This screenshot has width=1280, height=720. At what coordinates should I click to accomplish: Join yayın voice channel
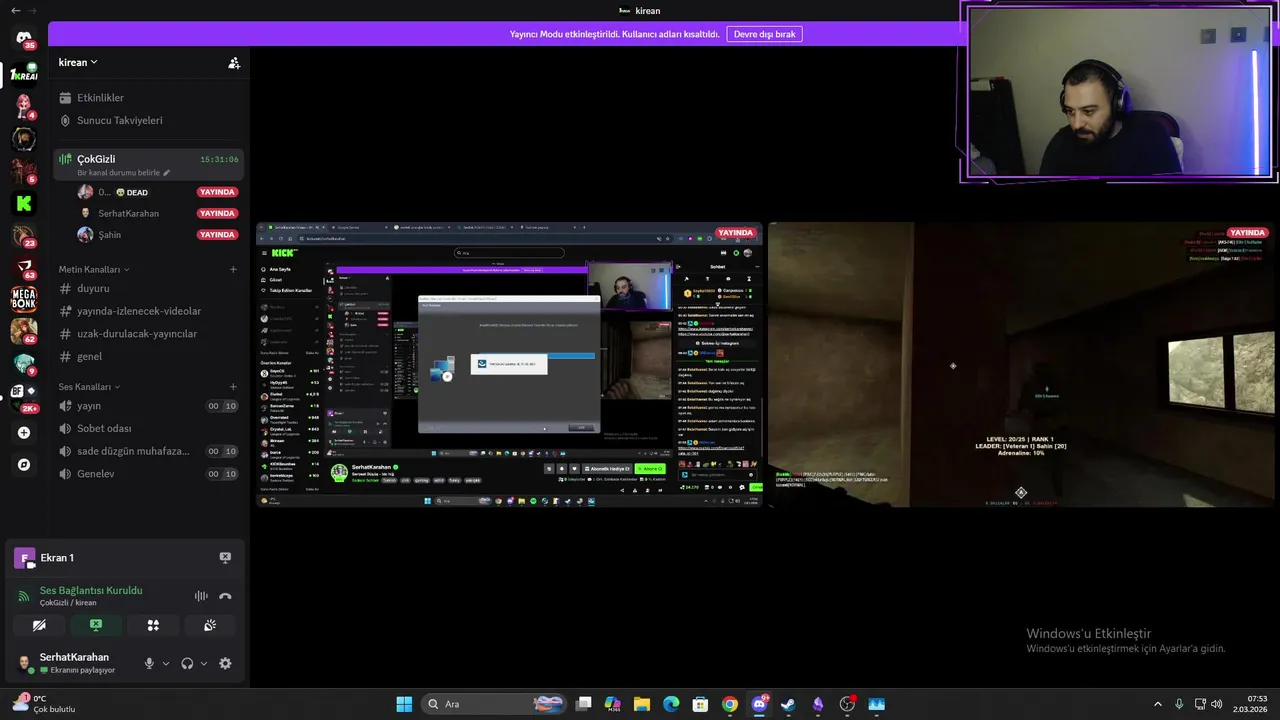coord(148,406)
